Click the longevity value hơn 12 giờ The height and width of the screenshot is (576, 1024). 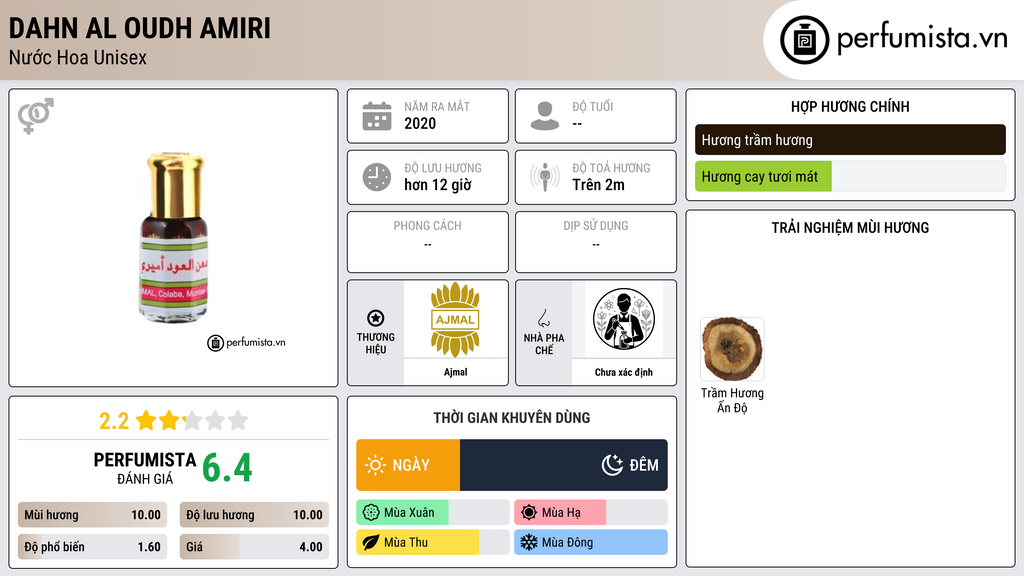[438, 185]
